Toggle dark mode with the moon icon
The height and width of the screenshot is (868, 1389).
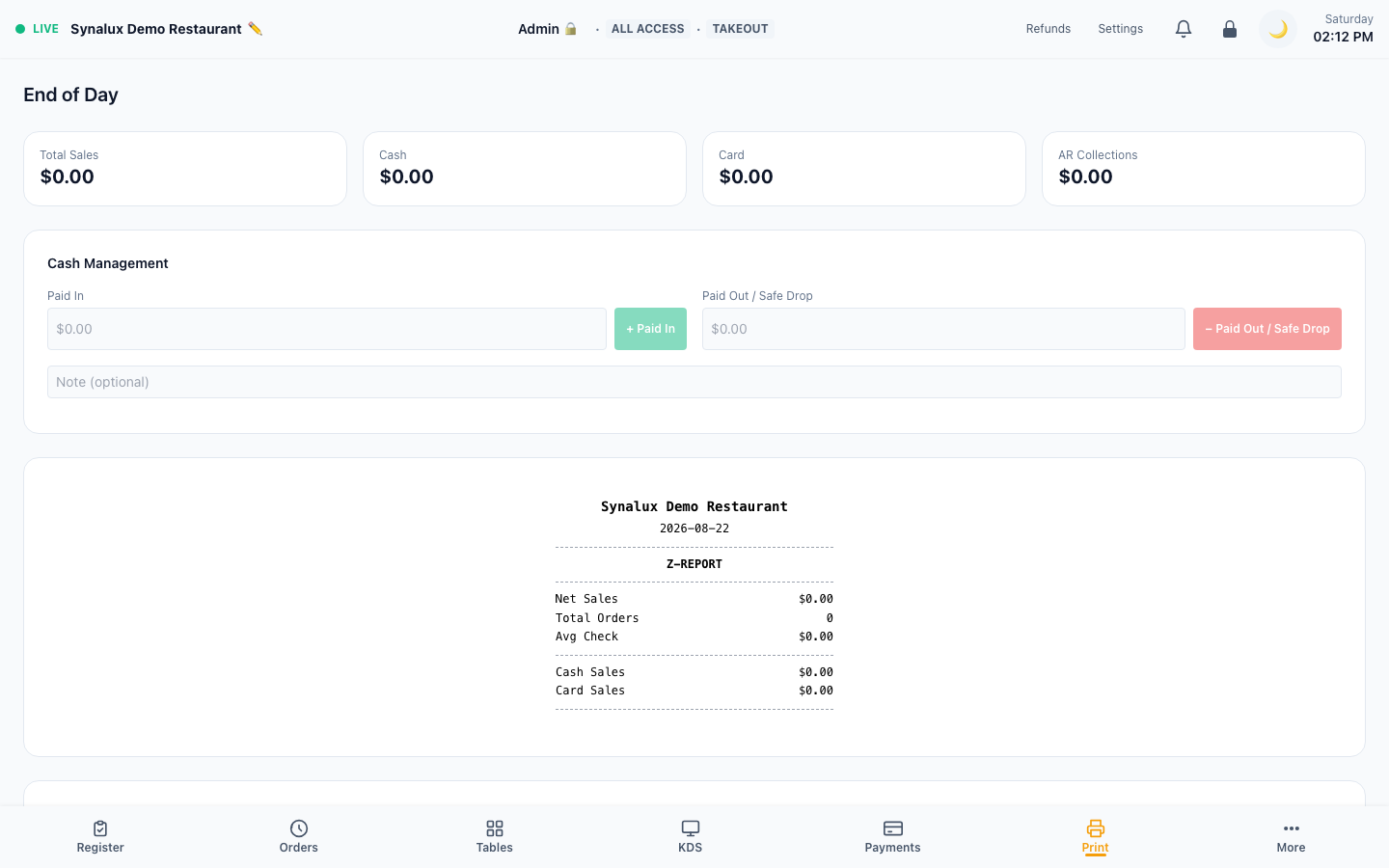[x=1278, y=29]
